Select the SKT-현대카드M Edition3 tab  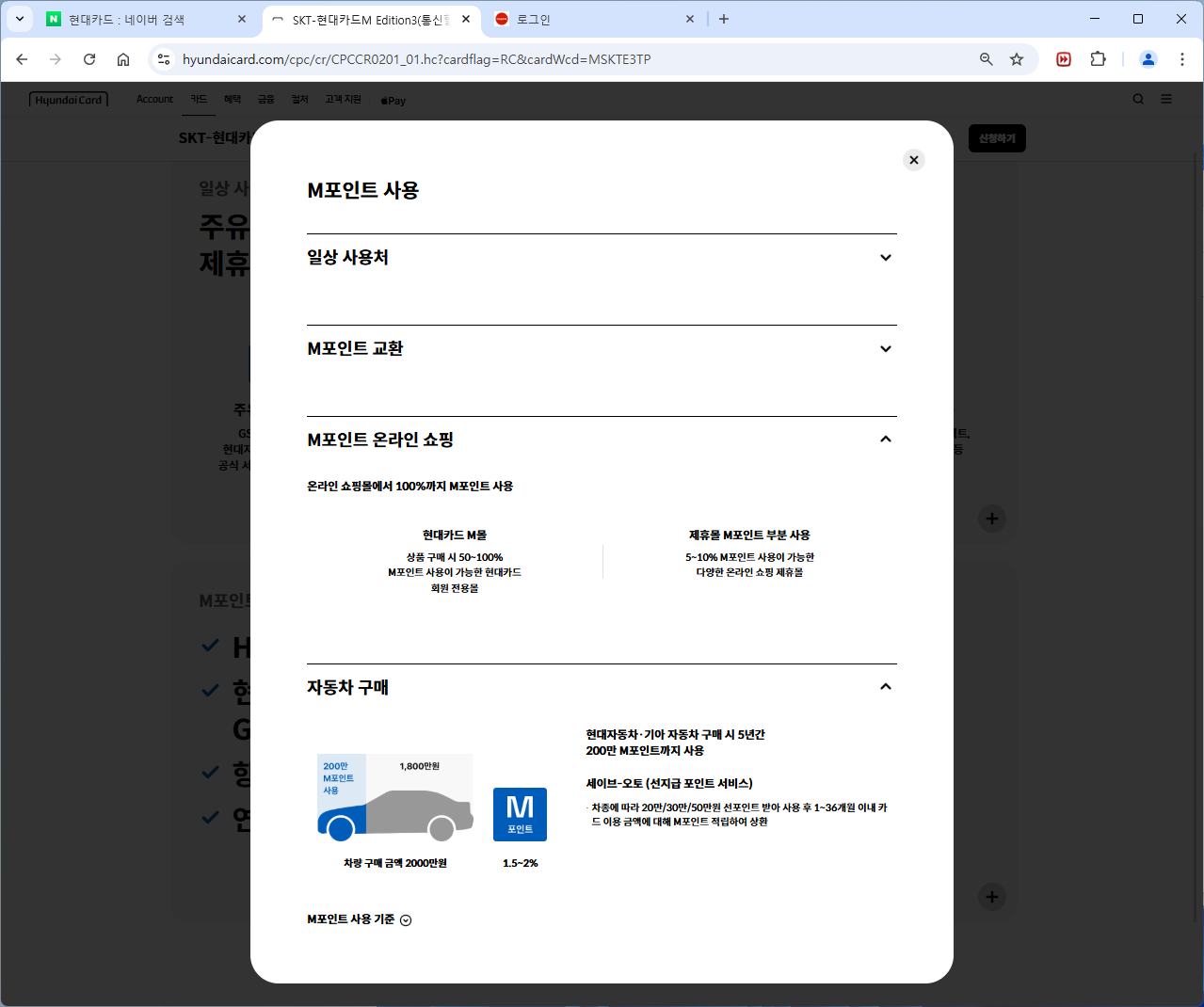coord(371,19)
